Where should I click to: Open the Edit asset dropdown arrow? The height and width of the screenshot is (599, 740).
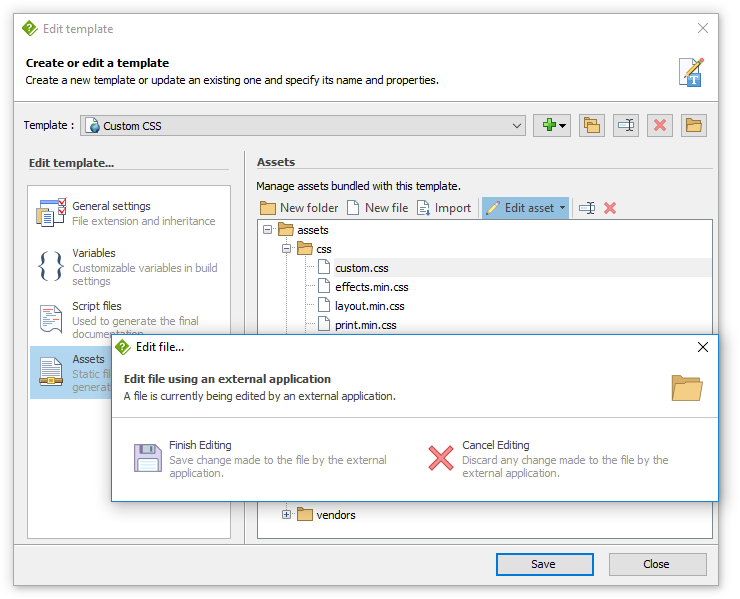(563, 208)
